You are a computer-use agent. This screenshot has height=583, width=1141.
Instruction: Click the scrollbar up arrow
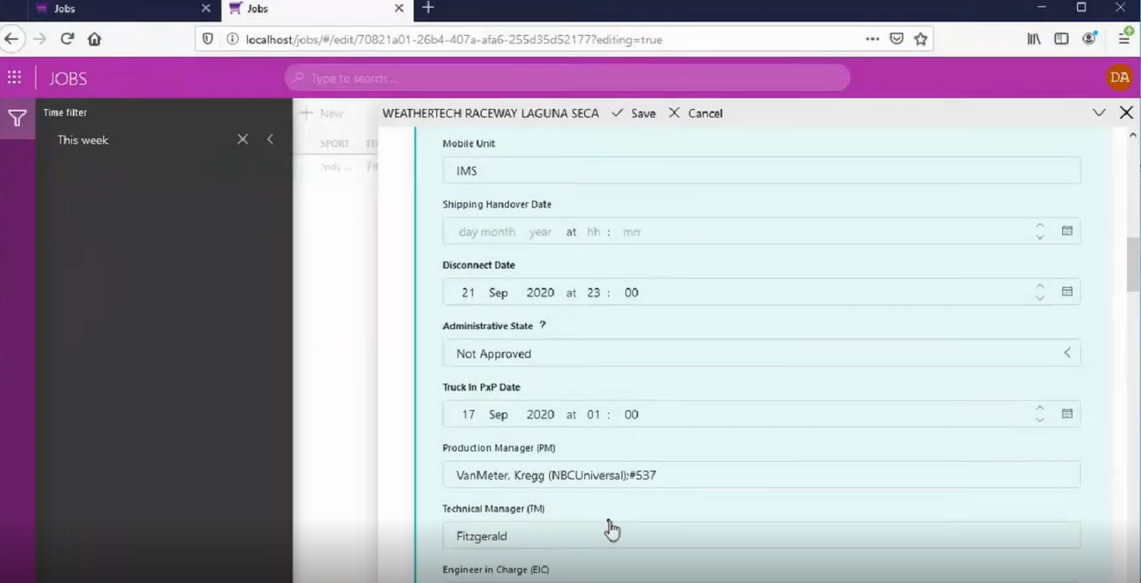click(1132, 135)
